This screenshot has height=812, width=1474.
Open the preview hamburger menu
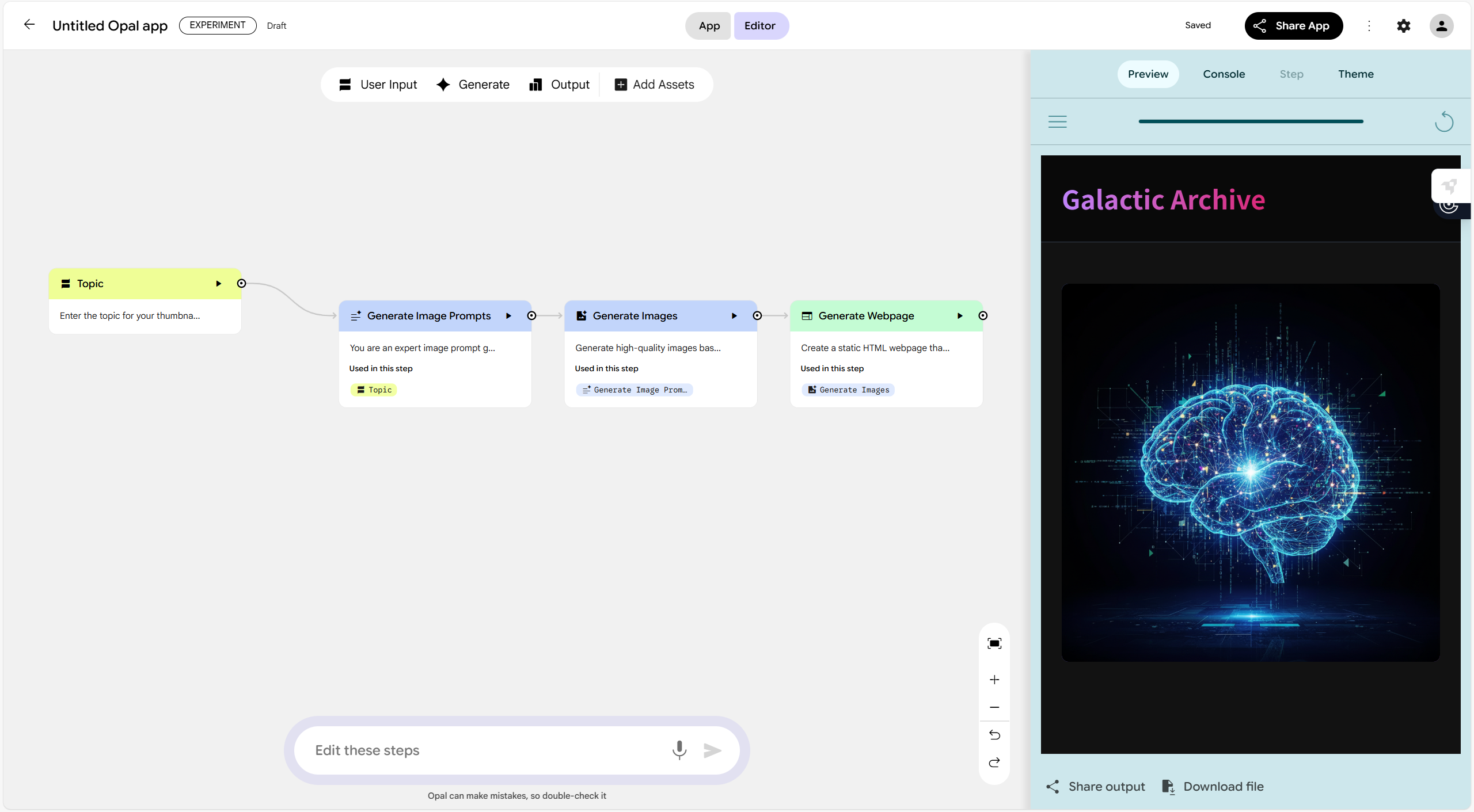(x=1057, y=122)
